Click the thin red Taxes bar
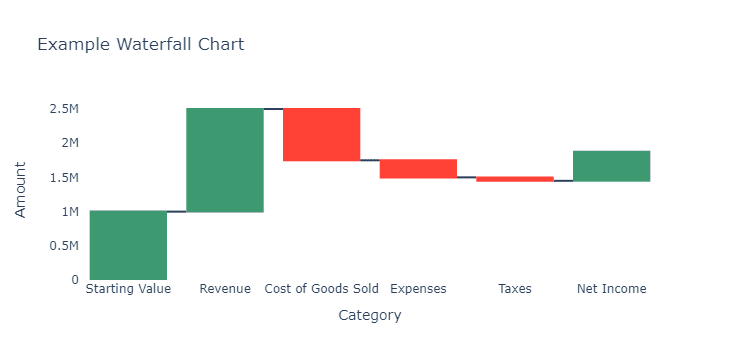The image size is (740, 360). (x=515, y=179)
